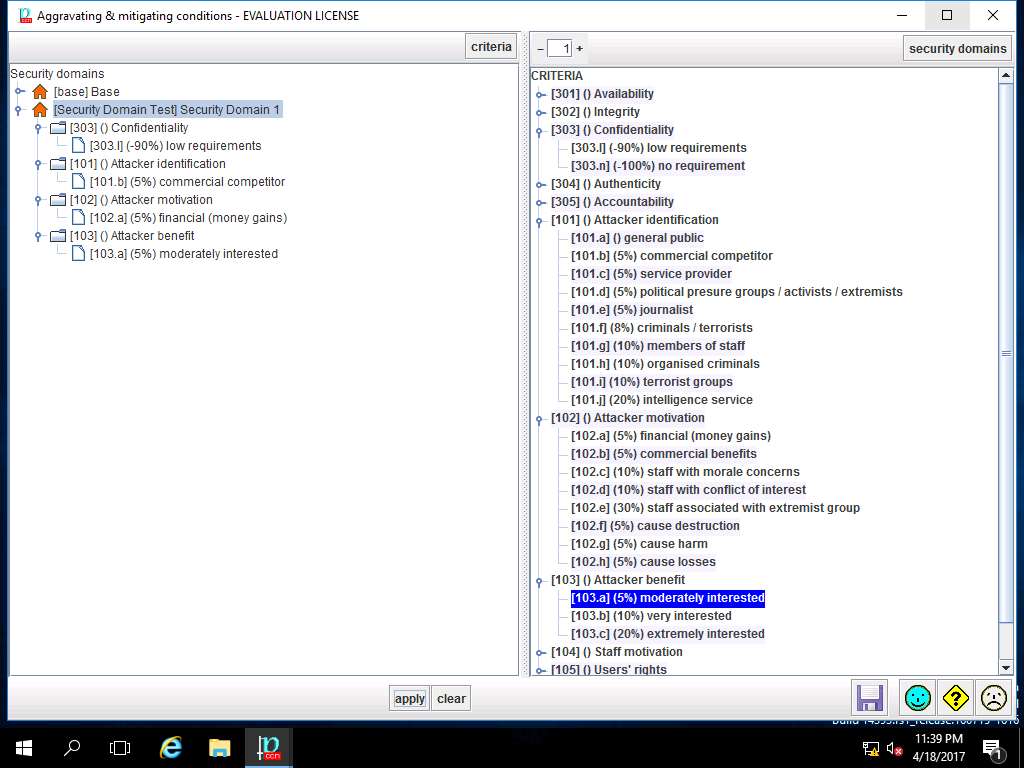Select [303.n] no requirement criterion
This screenshot has width=1024, height=768.
coord(658,166)
